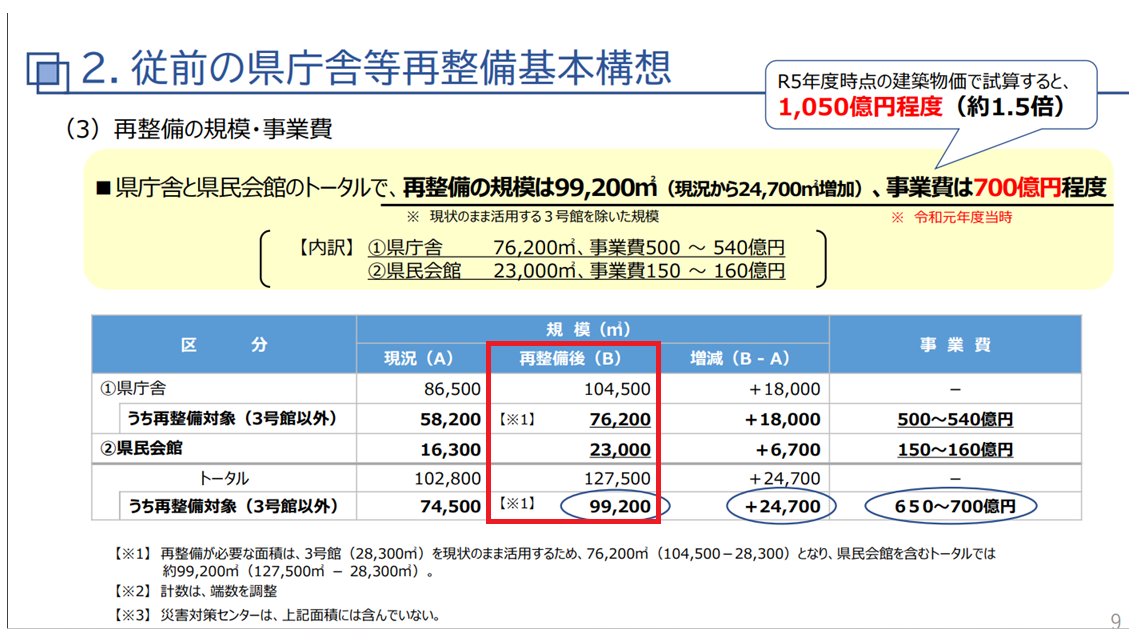1144x641 pixels.
Task: Select underlined '150～160億円' in the table
Action: (x=955, y=450)
